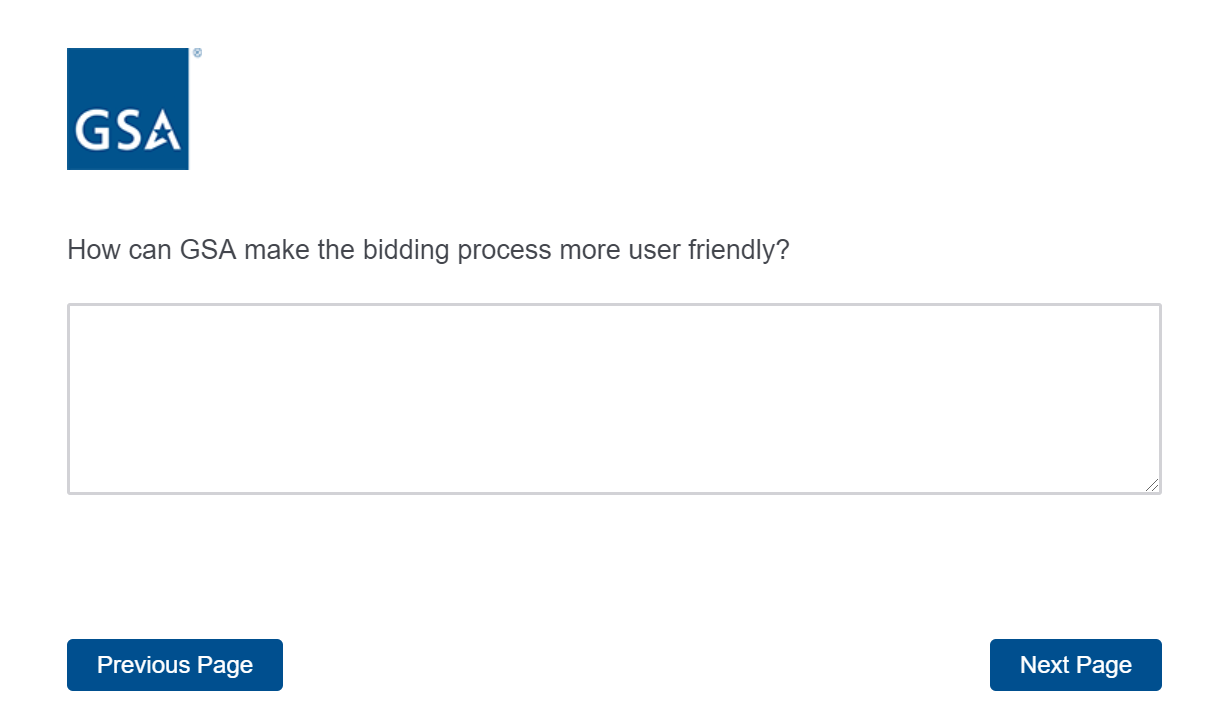Viewport: 1206px width, 705px height.
Task: Click the registered trademark symbol beside the logo
Action: (197, 53)
